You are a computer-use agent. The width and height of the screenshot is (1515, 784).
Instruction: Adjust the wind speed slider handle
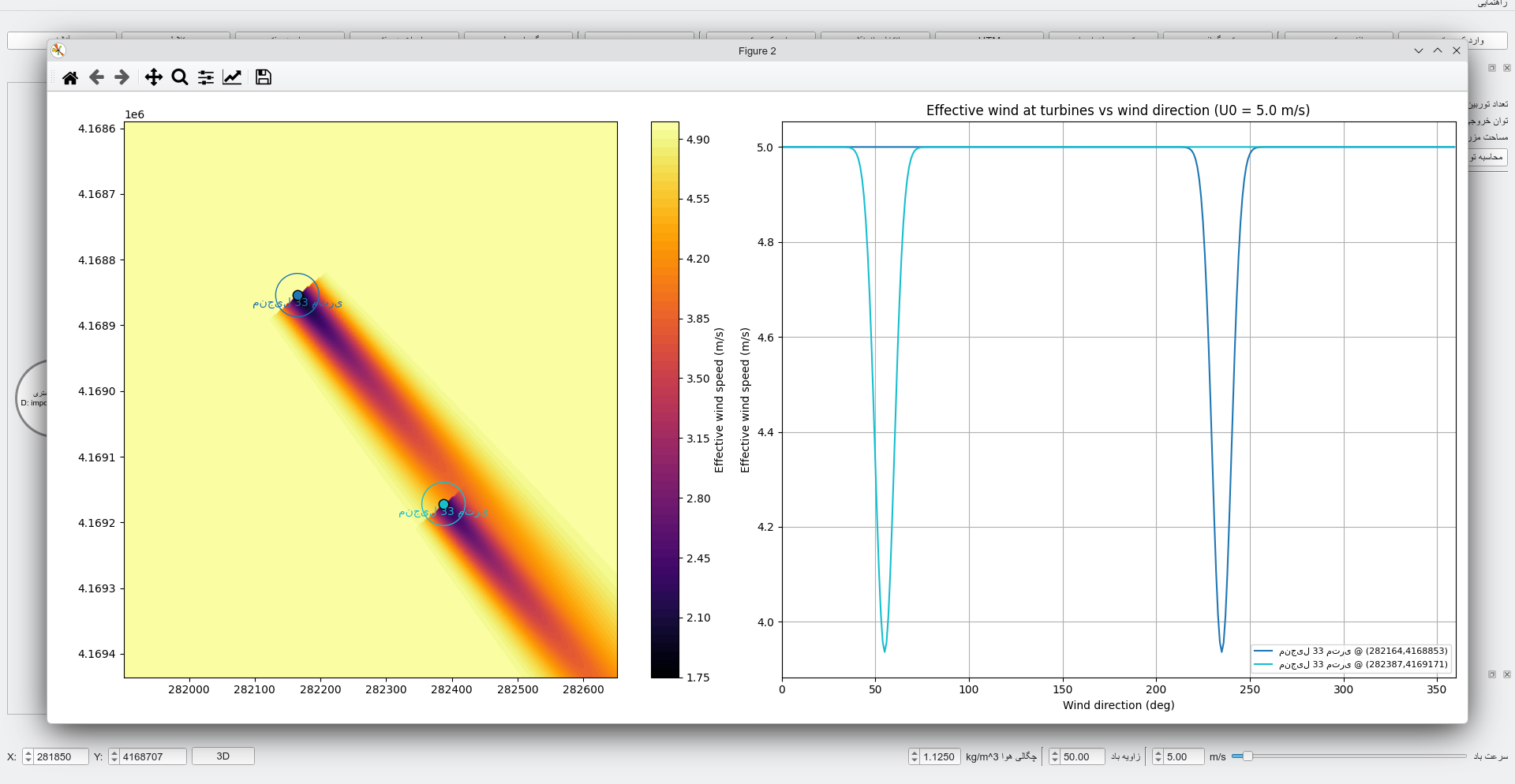click(1248, 756)
